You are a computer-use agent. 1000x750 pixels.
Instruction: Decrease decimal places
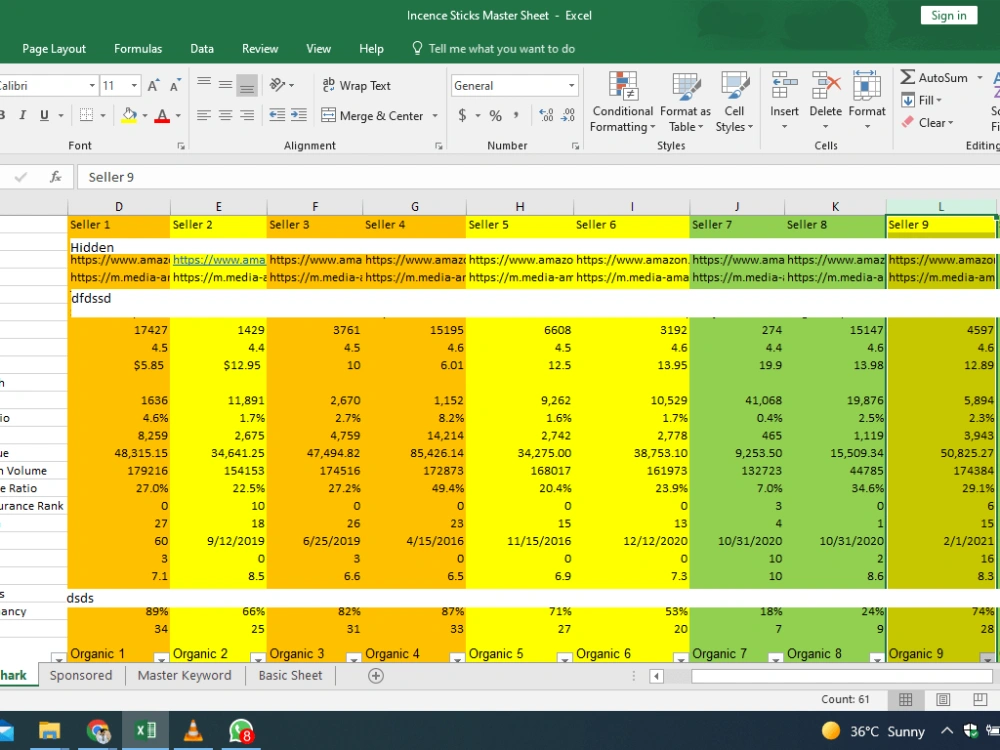pyautogui.click(x=568, y=115)
